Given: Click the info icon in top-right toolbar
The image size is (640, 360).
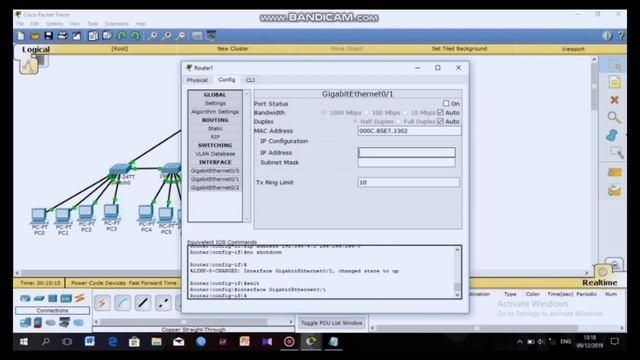Looking at the screenshot, I should point(607,36).
